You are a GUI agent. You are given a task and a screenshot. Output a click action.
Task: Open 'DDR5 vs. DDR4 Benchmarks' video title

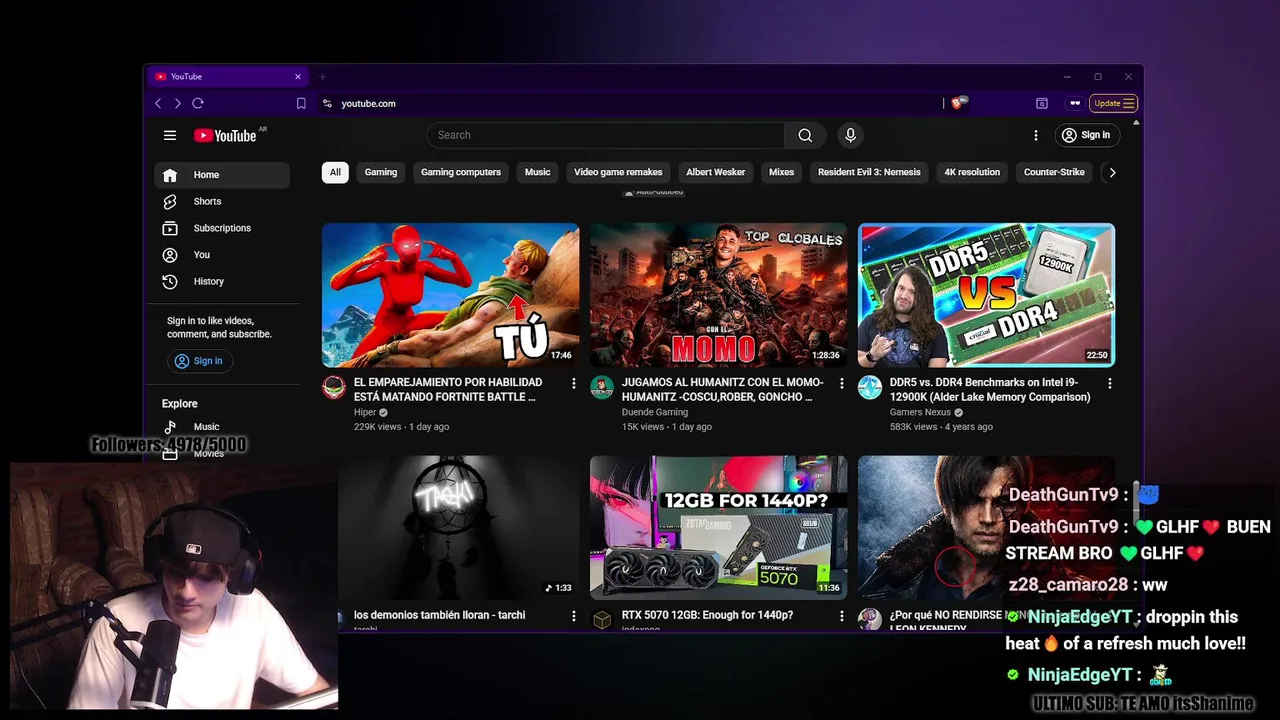pyautogui.click(x=990, y=390)
